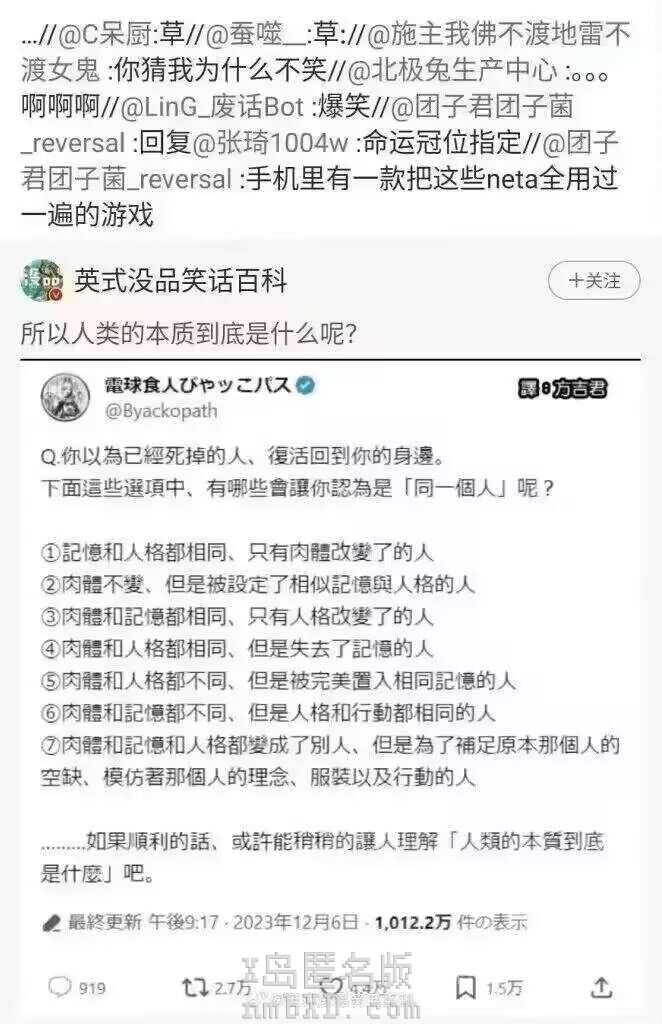Image resolution: width=662 pixels, height=1024 pixels.
Task: Tap the retweet icon showing 2.7万
Action: [194, 987]
